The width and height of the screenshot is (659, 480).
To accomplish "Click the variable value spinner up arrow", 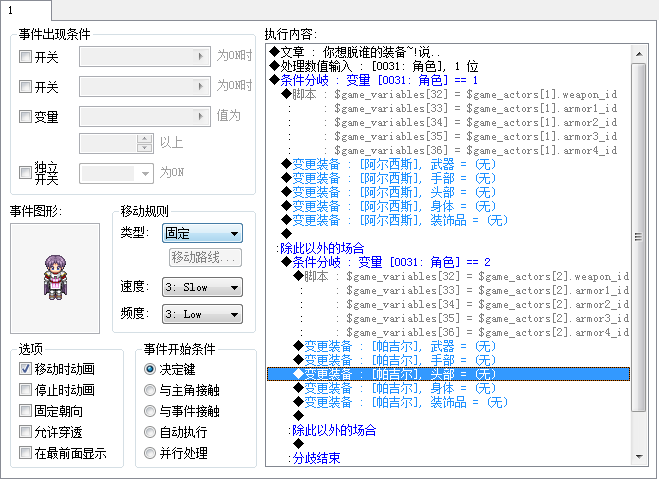I will click(x=145, y=139).
